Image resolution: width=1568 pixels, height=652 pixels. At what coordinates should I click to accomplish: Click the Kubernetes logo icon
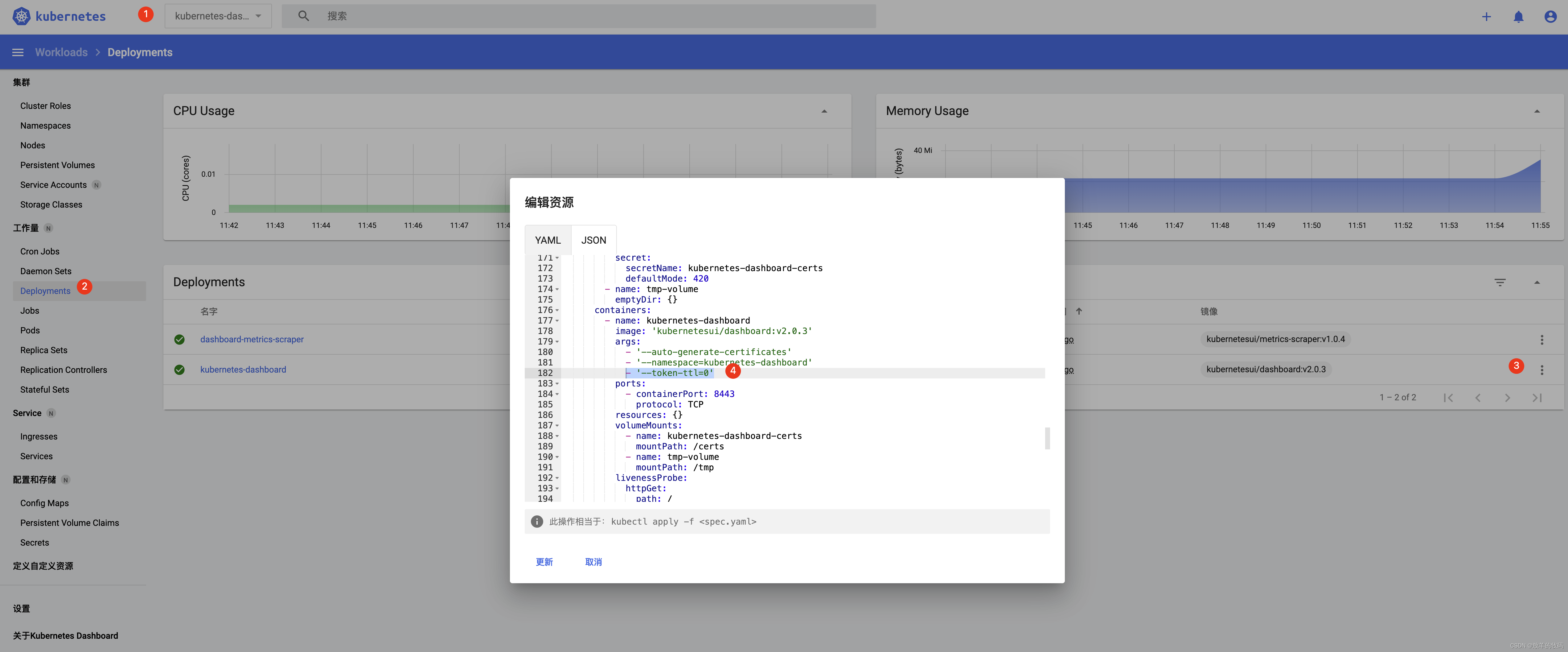tap(21, 16)
